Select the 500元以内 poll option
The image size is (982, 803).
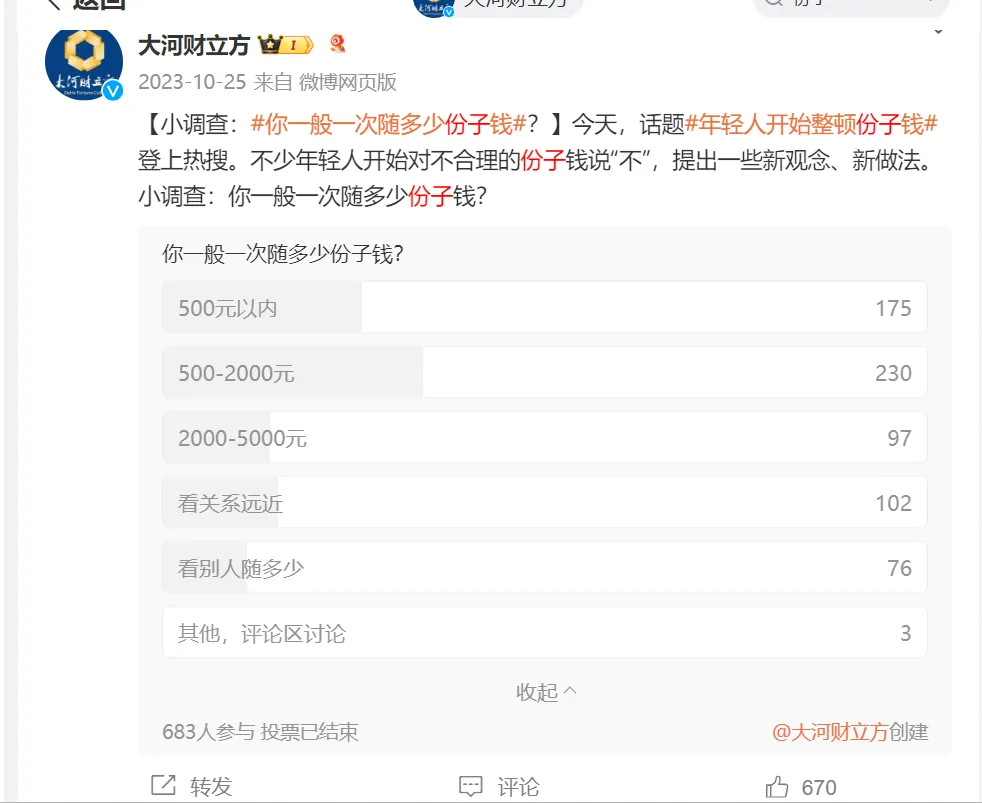tap(544, 308)
